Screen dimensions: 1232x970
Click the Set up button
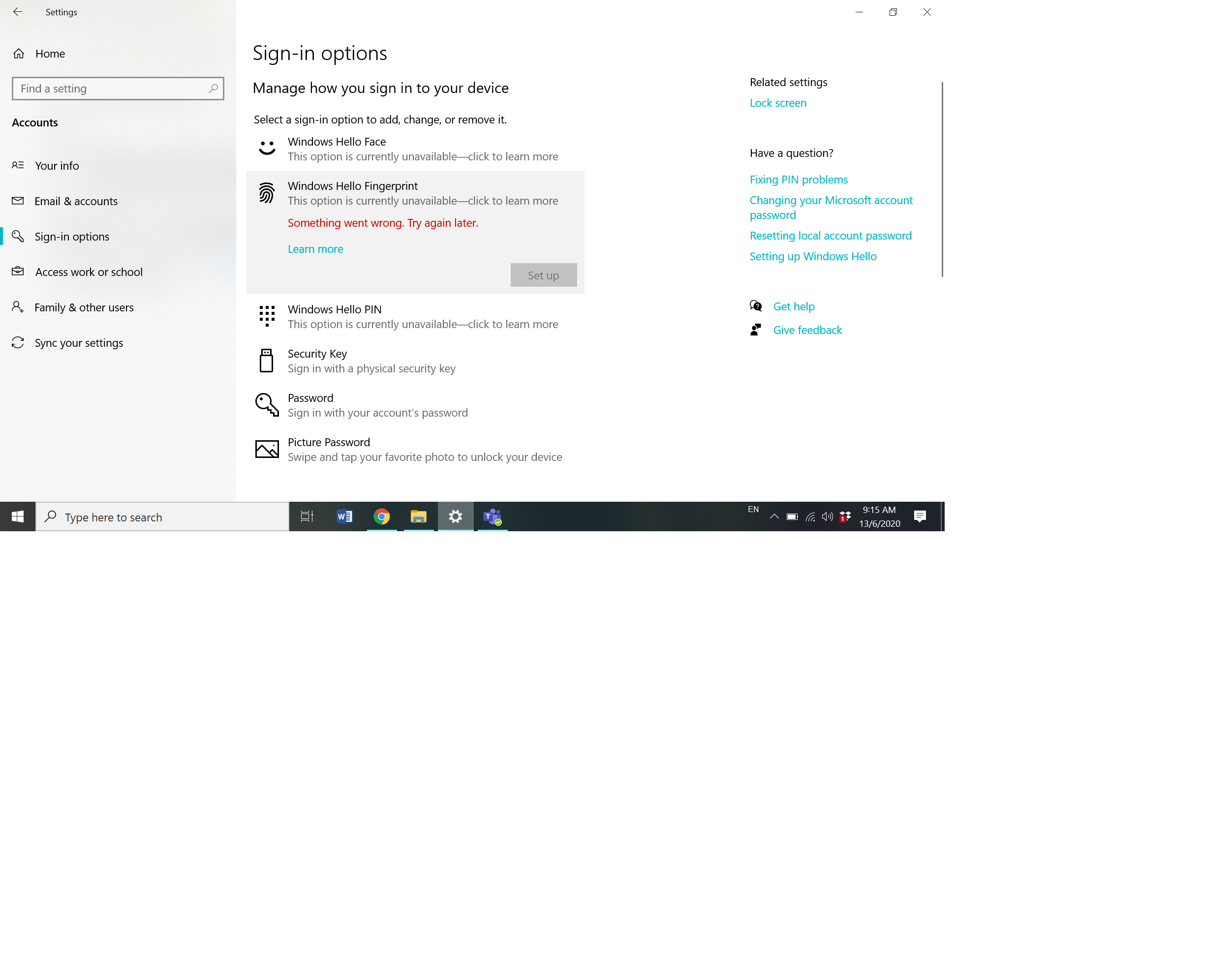point(544,275)
